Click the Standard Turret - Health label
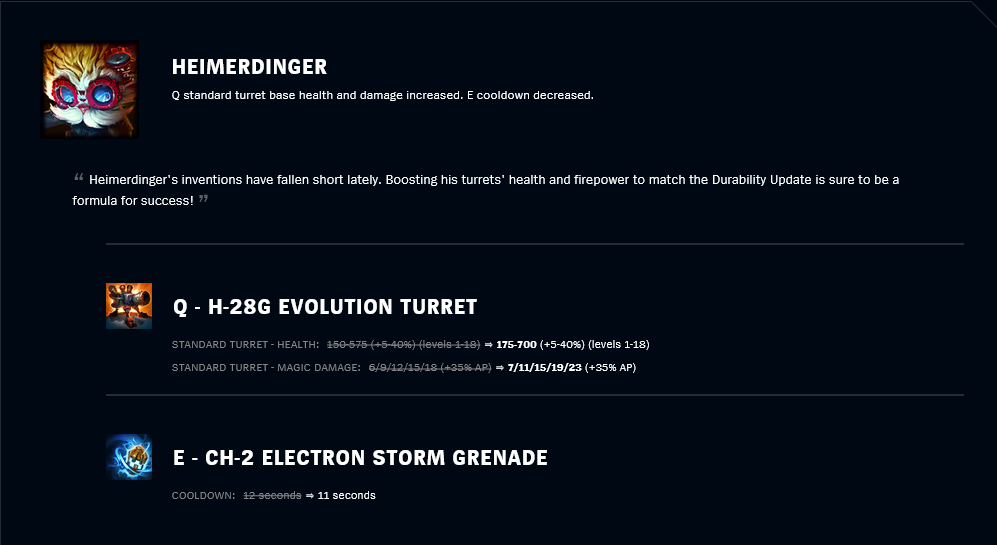 245,345
